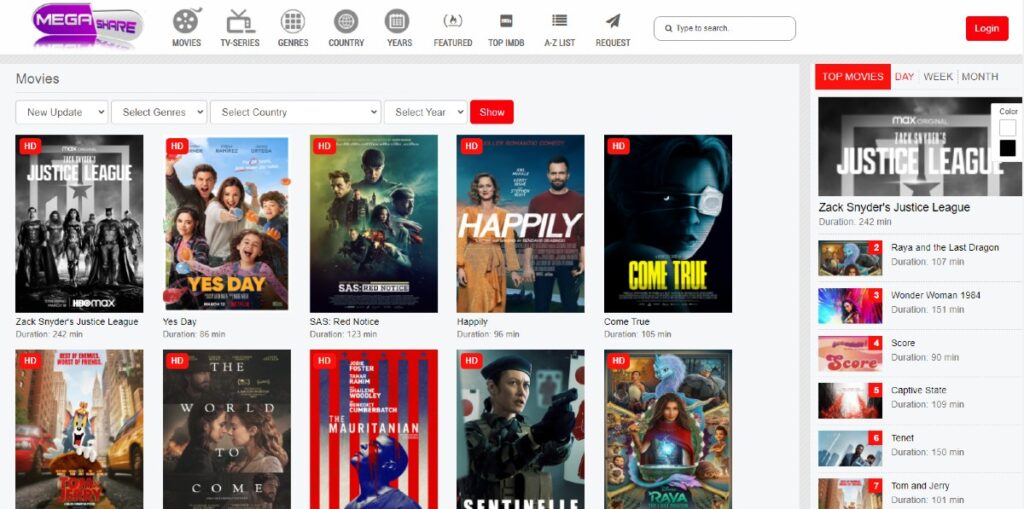Click the Type to search field
The height and width of the screenshot is (509, 1024).
click(x=725, y=29)
